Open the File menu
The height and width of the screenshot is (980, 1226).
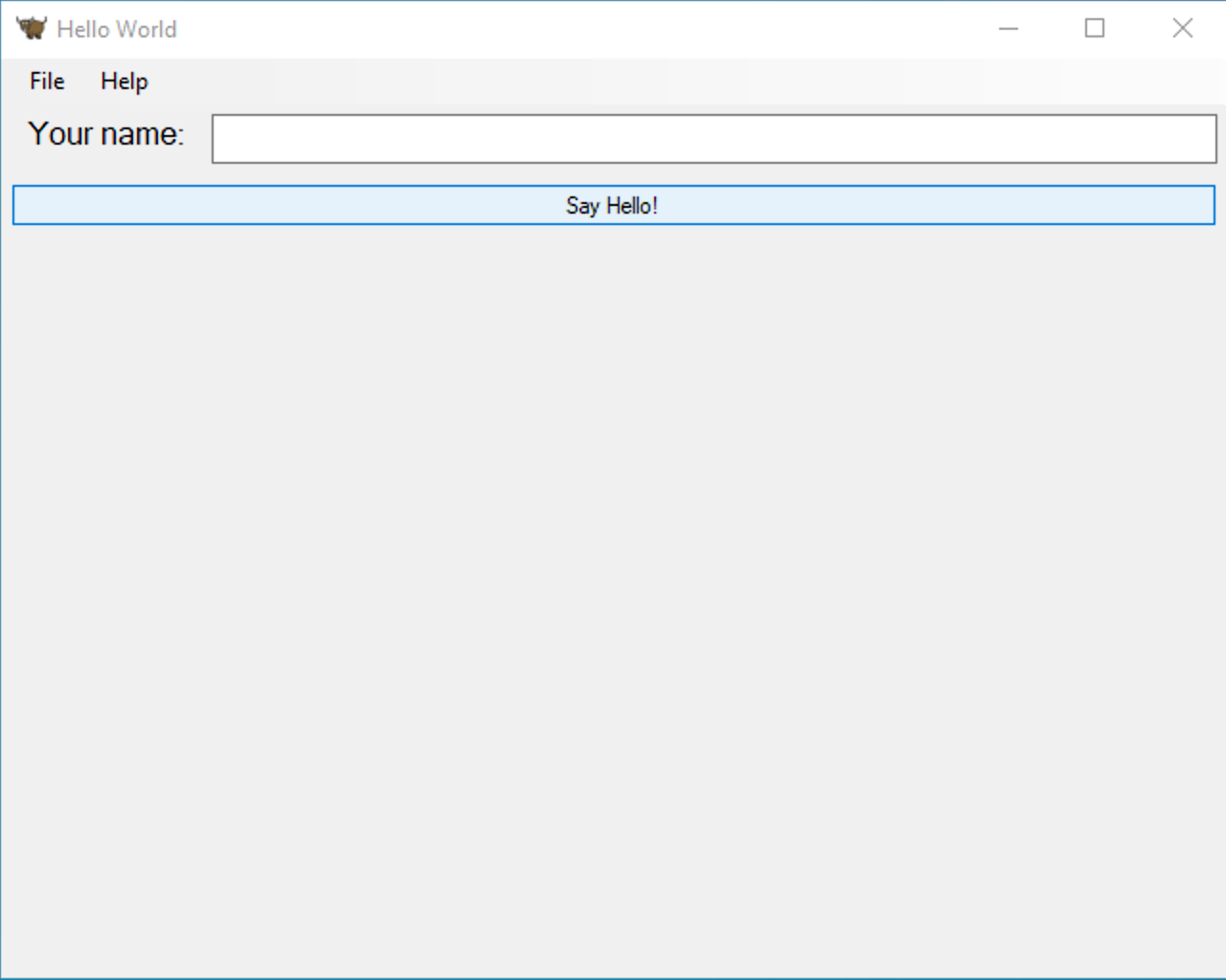[47, 81]
